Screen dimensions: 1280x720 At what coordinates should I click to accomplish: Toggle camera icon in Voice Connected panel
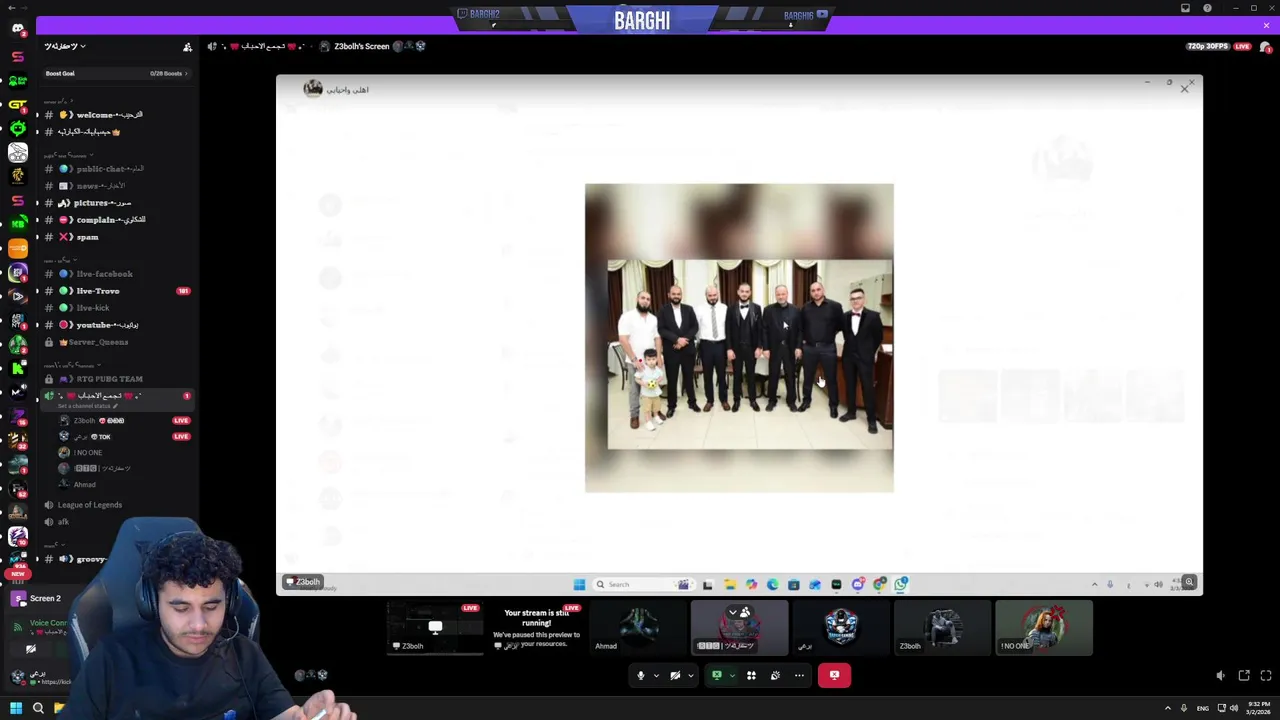31,649
